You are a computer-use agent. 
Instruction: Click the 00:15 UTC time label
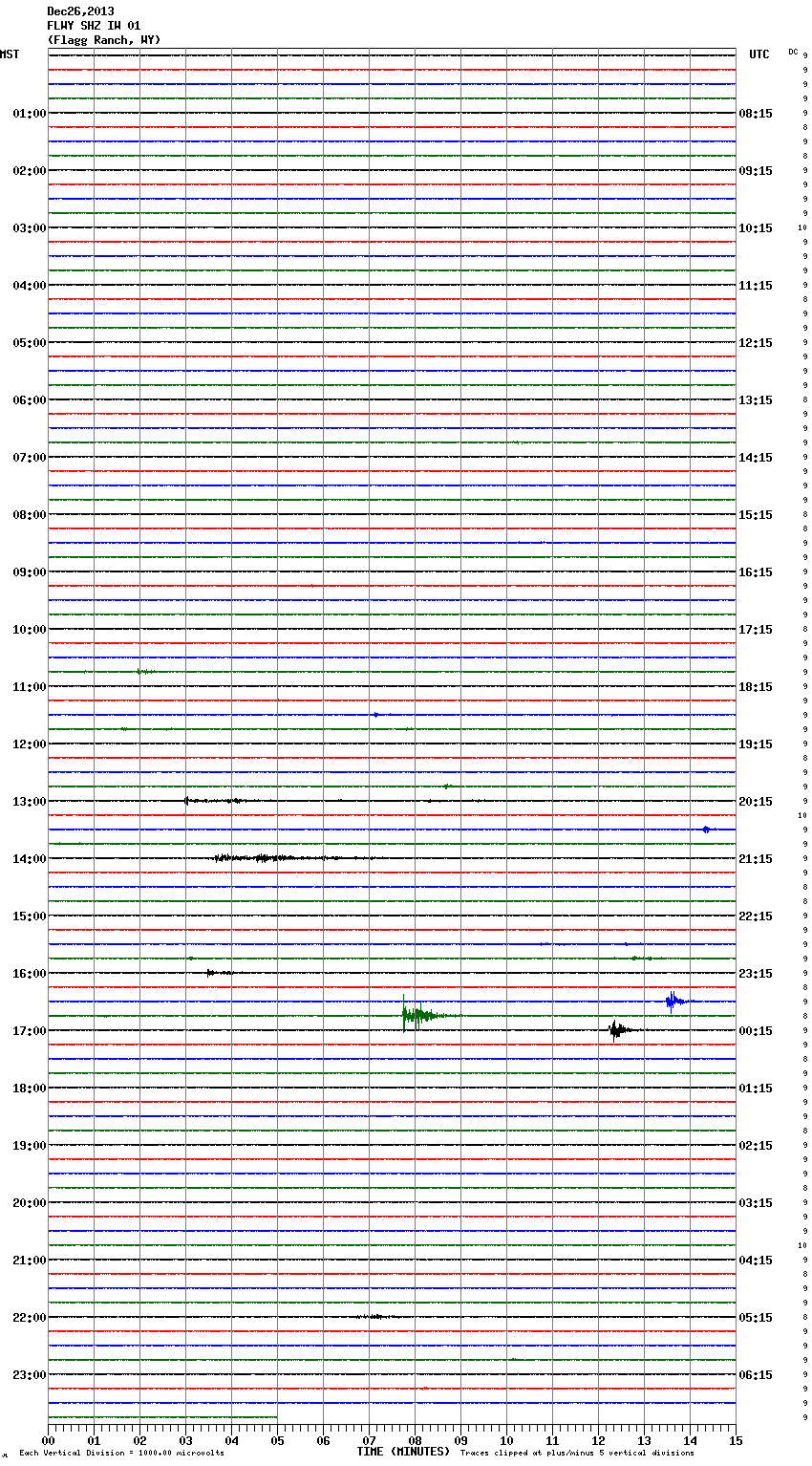pos(756,1031)
